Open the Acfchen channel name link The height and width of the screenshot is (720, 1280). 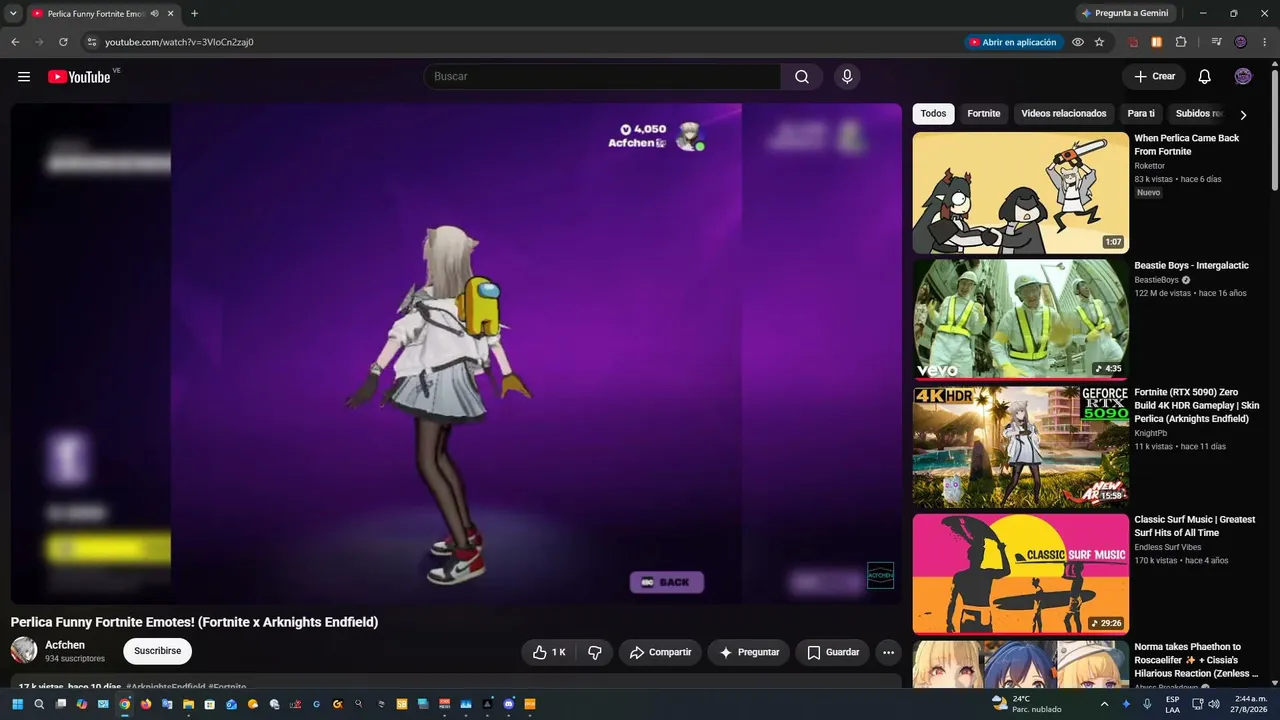coord(65,645)
